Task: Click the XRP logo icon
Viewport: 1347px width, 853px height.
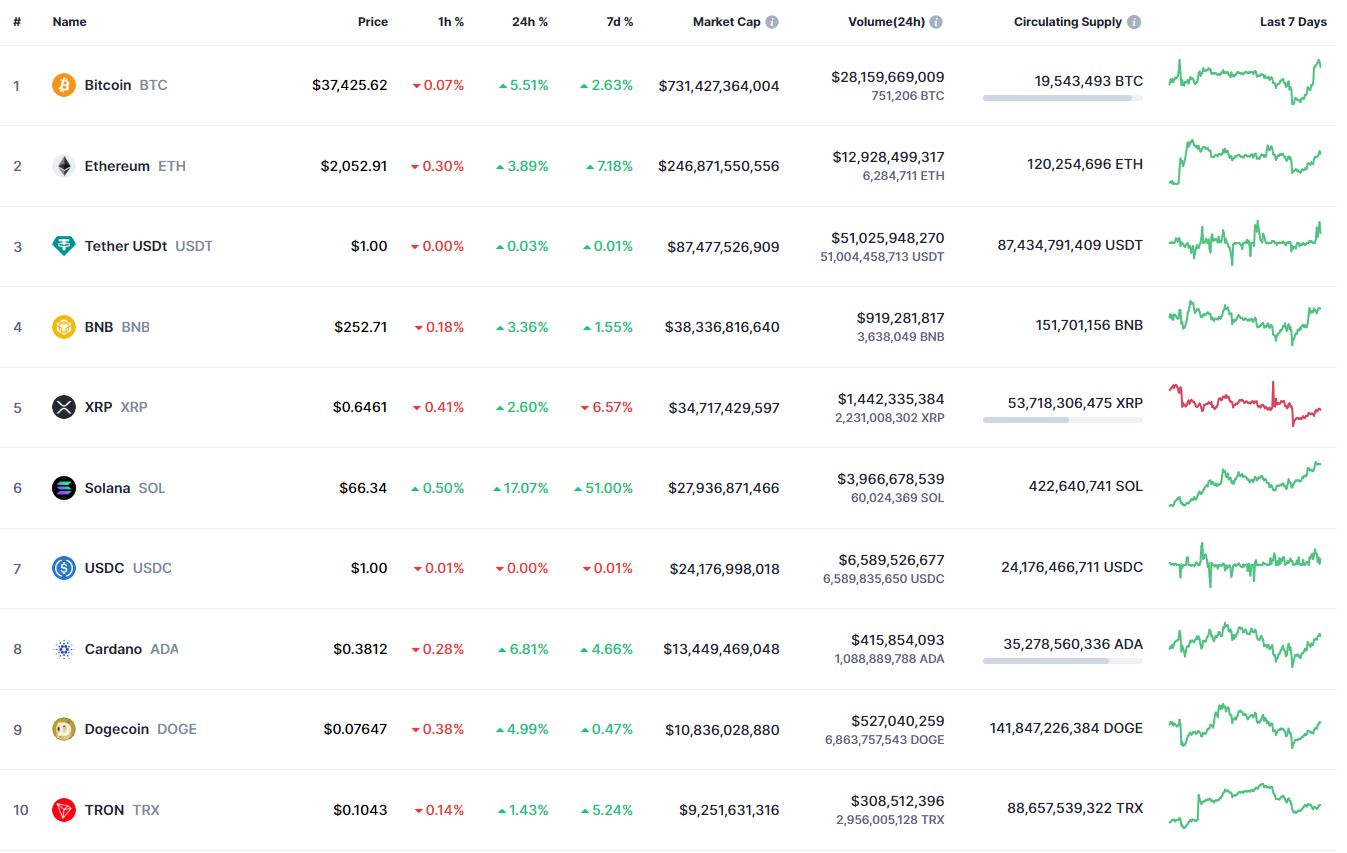Action: [64, 407]
